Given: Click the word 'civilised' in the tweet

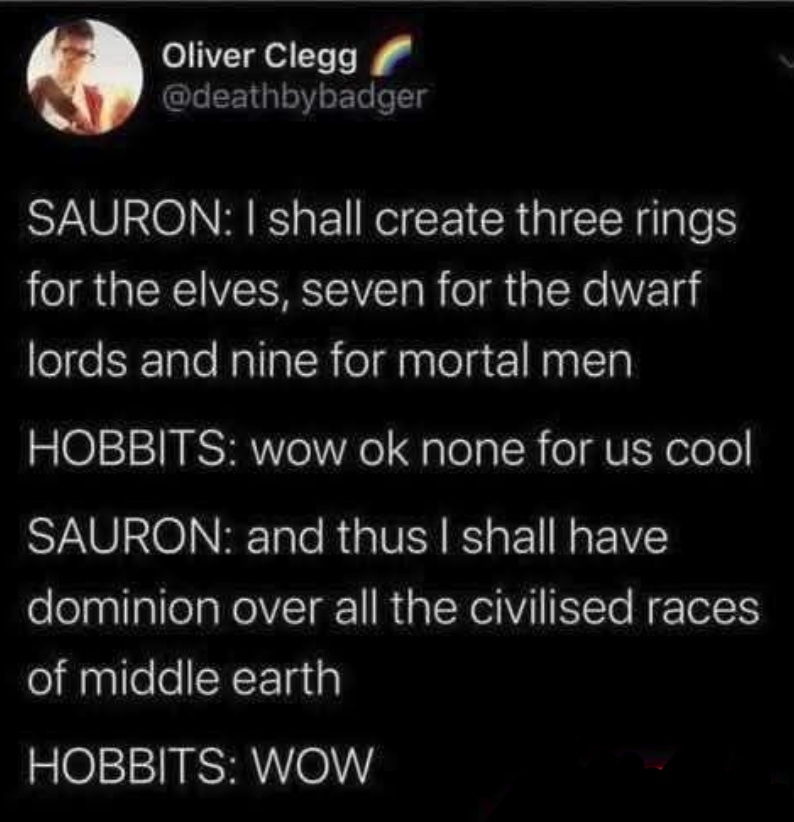Looking at the screenshot, I should tap(550, 608).
